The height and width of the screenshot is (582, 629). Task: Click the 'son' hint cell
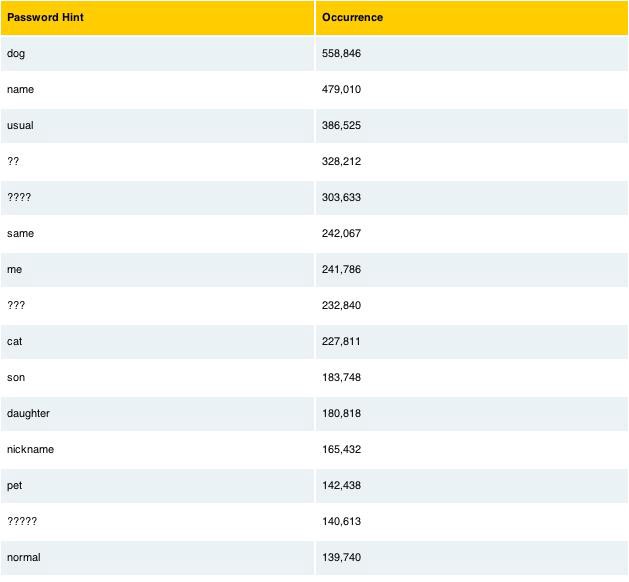[157, 377]
